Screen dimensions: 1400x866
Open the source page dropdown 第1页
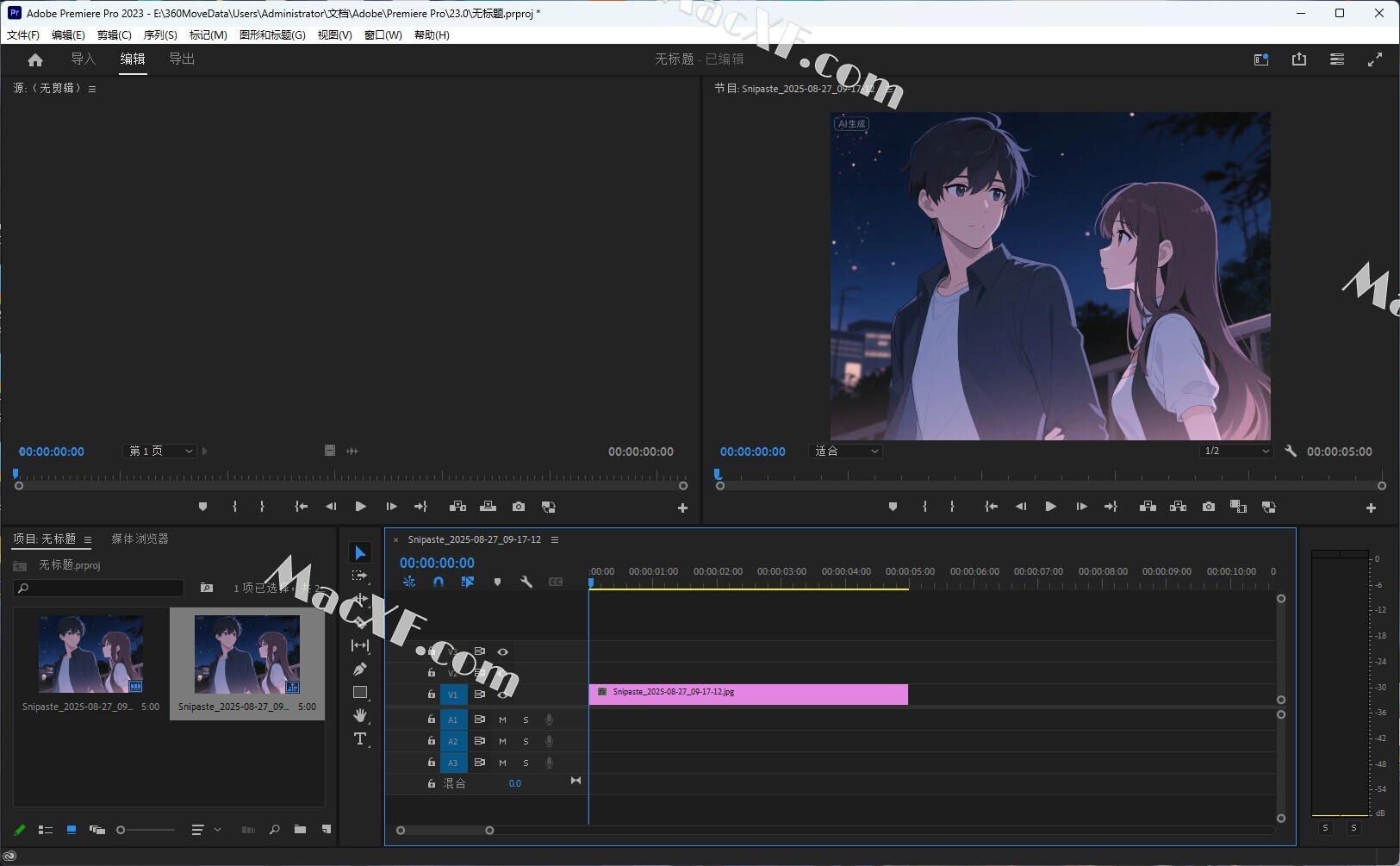pos(160,451)
